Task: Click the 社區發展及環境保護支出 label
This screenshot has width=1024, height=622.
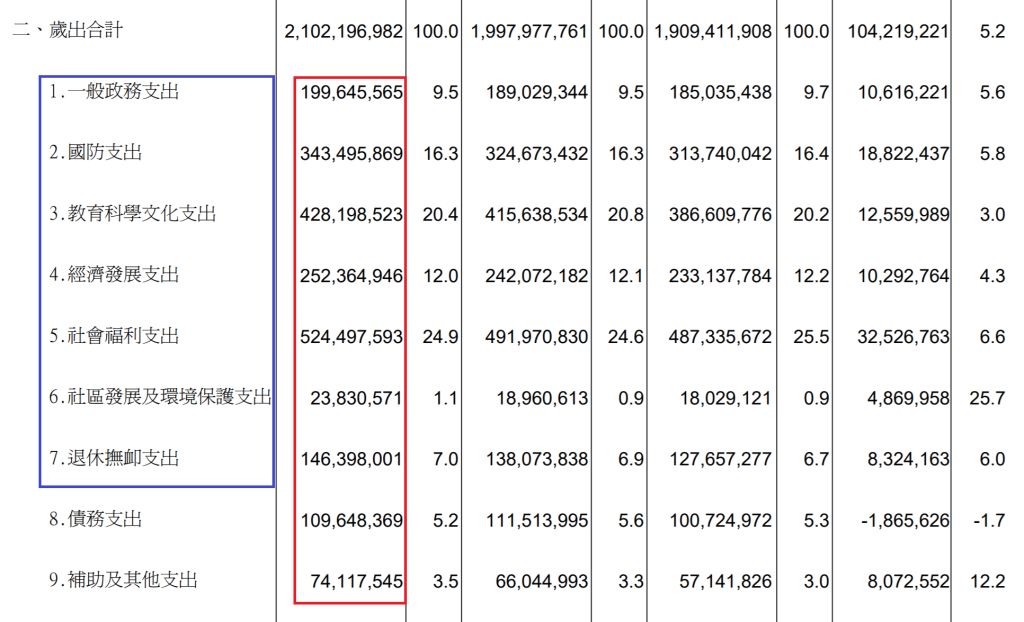Action: [160, 398]
